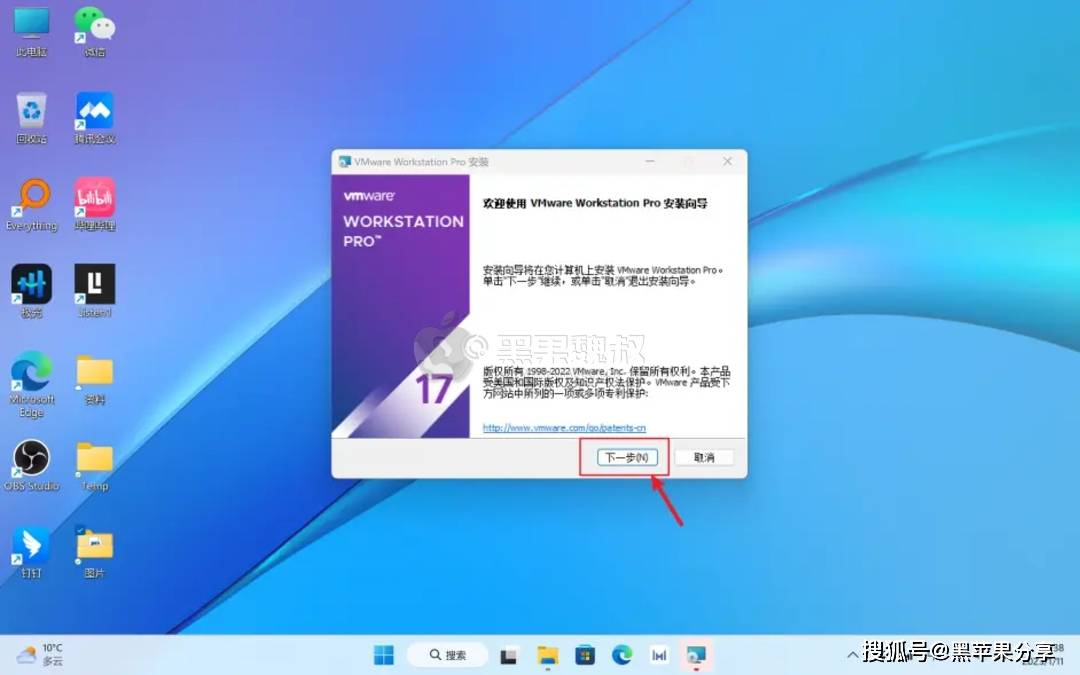Open Microsoft Store from the taskbar
The image size is (1080, 675).
[585, 655]
